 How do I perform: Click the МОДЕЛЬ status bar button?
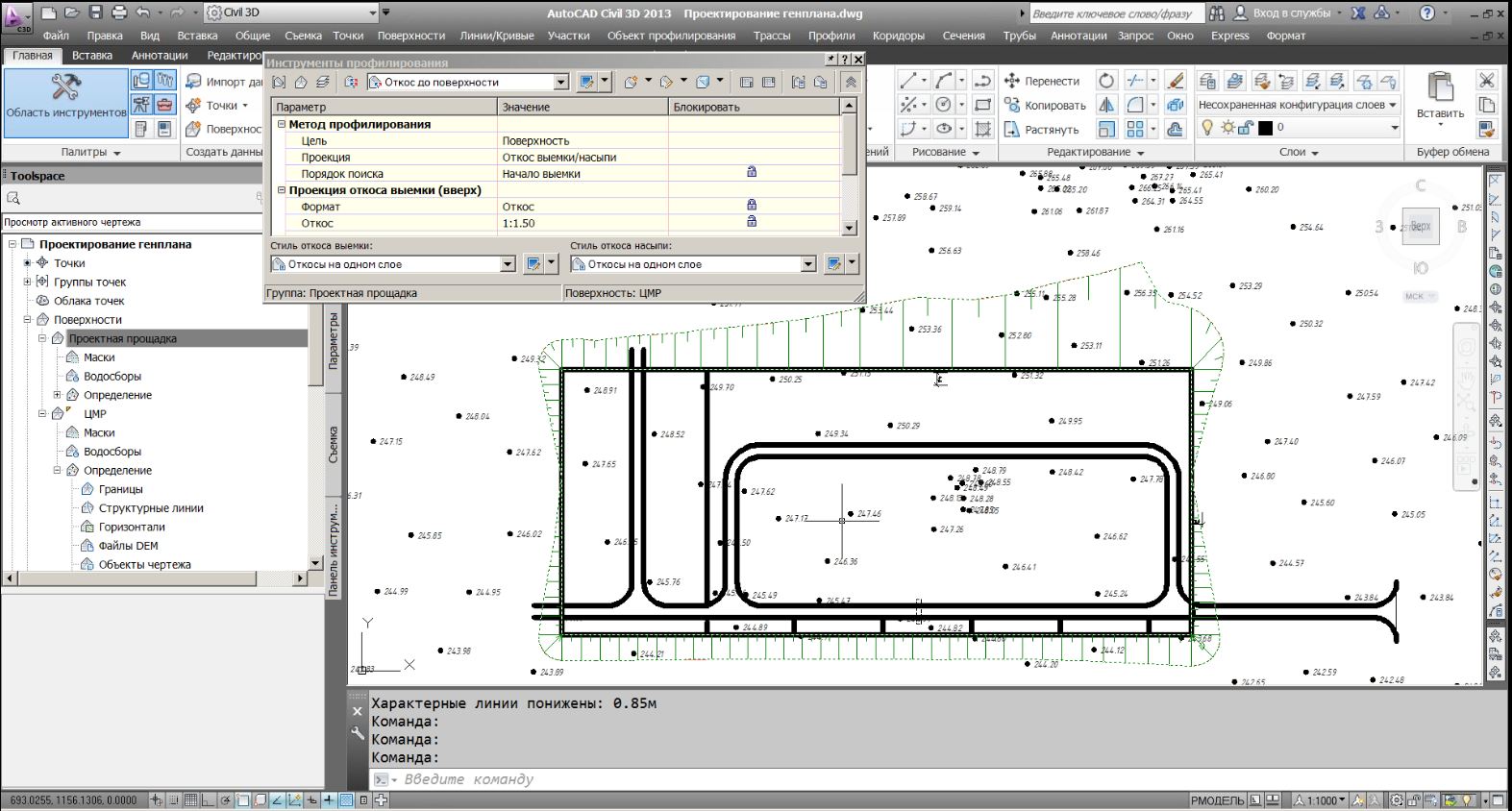pos(1217,800)
